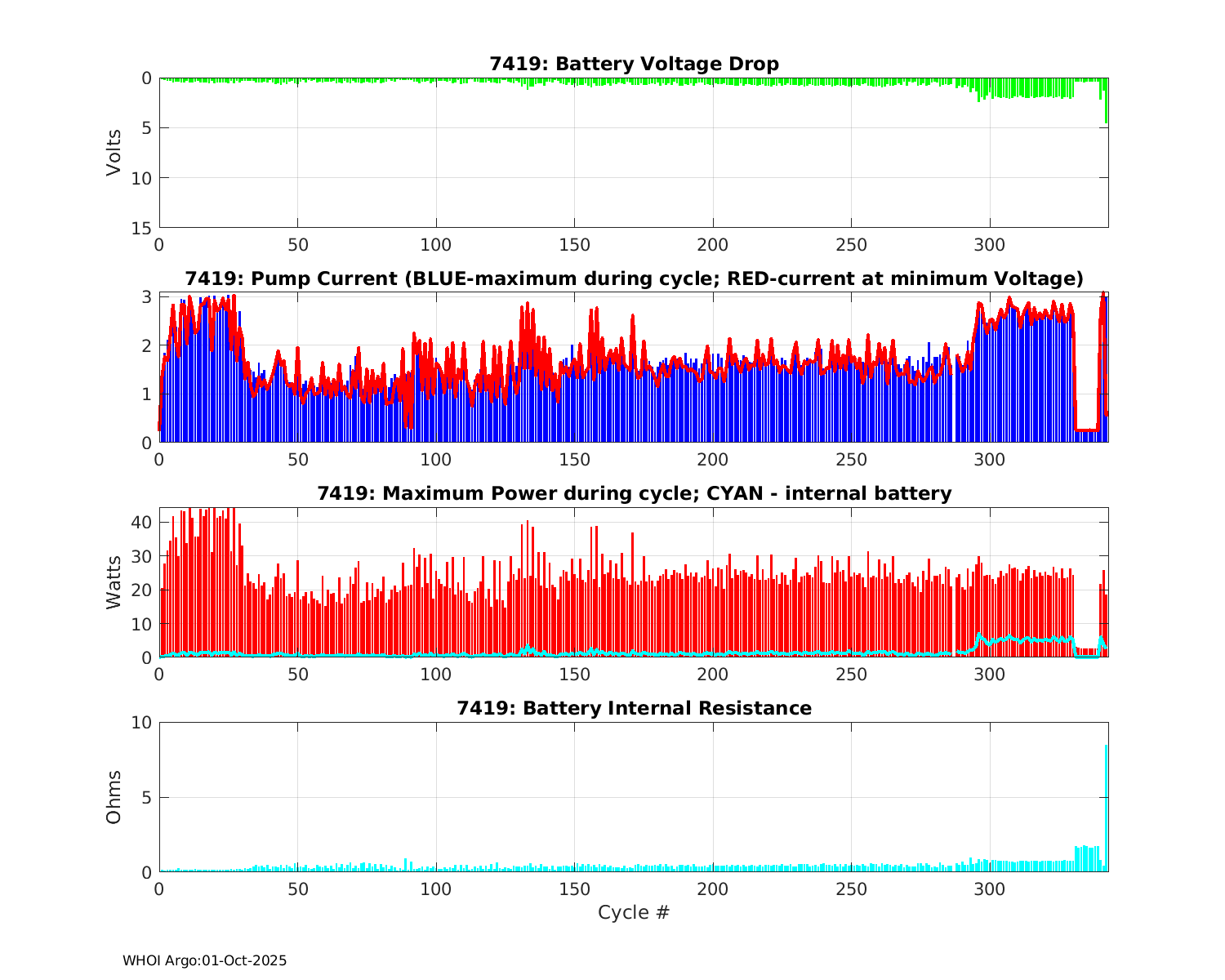Click the Cycle # x-axis label

[634, 912]
